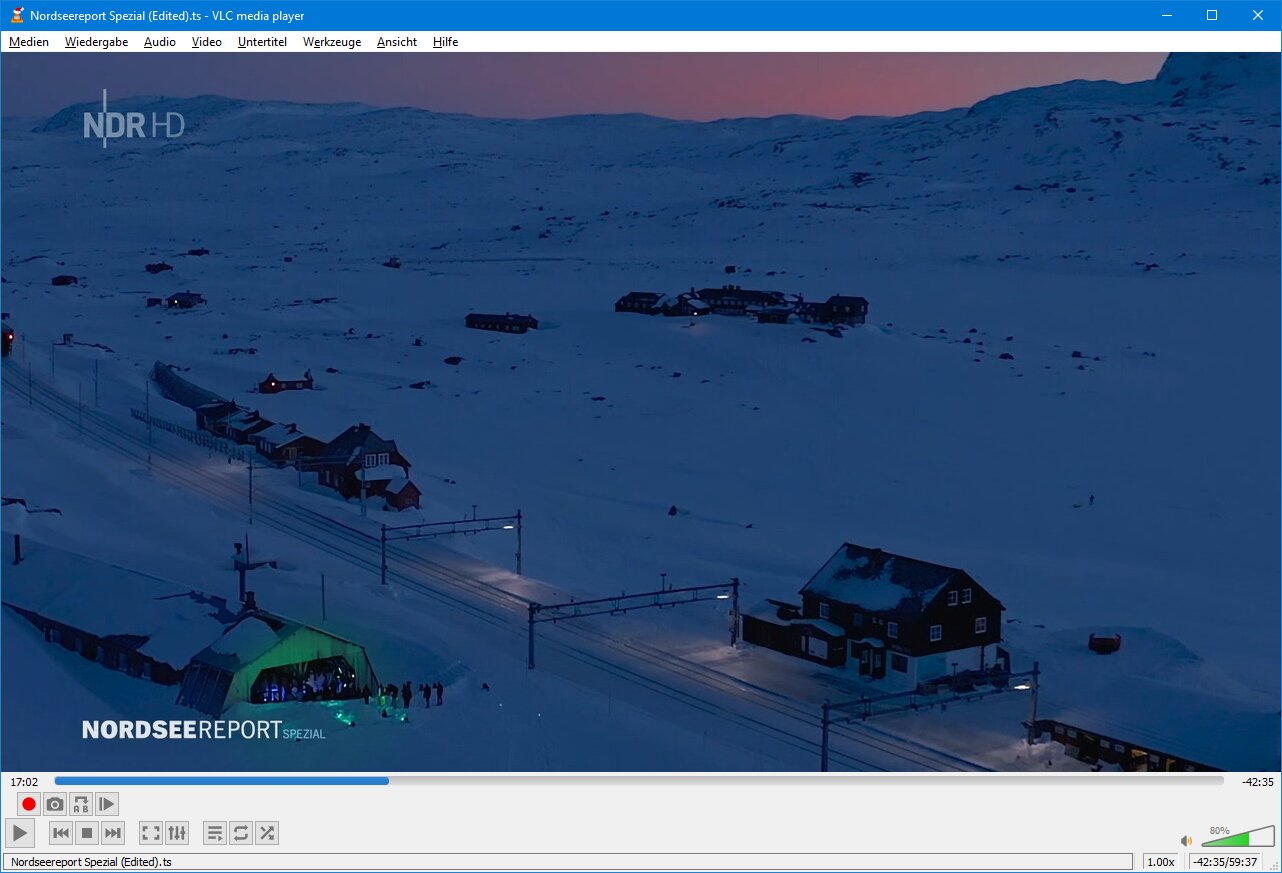The image size is (1282, 873).
Task: Skip to the next media item
Action: 113,833
